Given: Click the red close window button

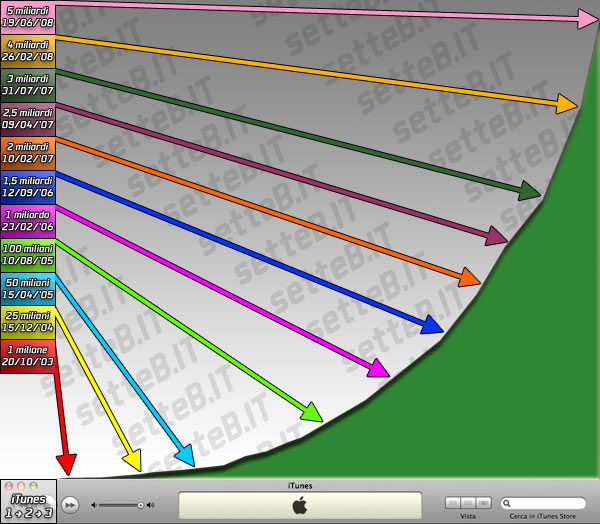Looking at the screenshot, I should point(9,486).
